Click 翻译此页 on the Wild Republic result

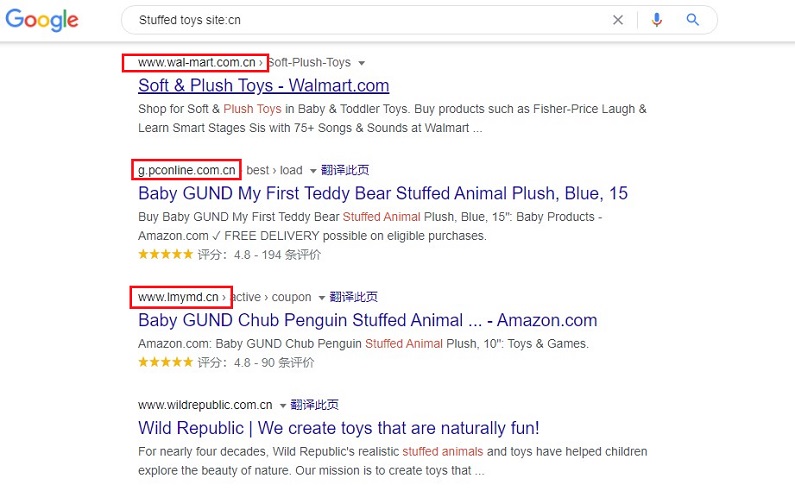(x=314, y=405)
